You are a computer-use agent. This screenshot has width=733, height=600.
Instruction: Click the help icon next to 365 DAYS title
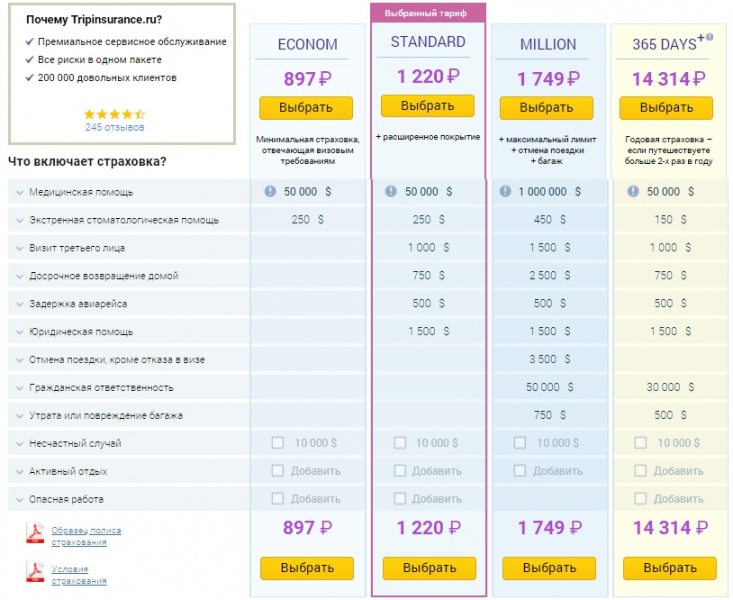pos(710,37)
